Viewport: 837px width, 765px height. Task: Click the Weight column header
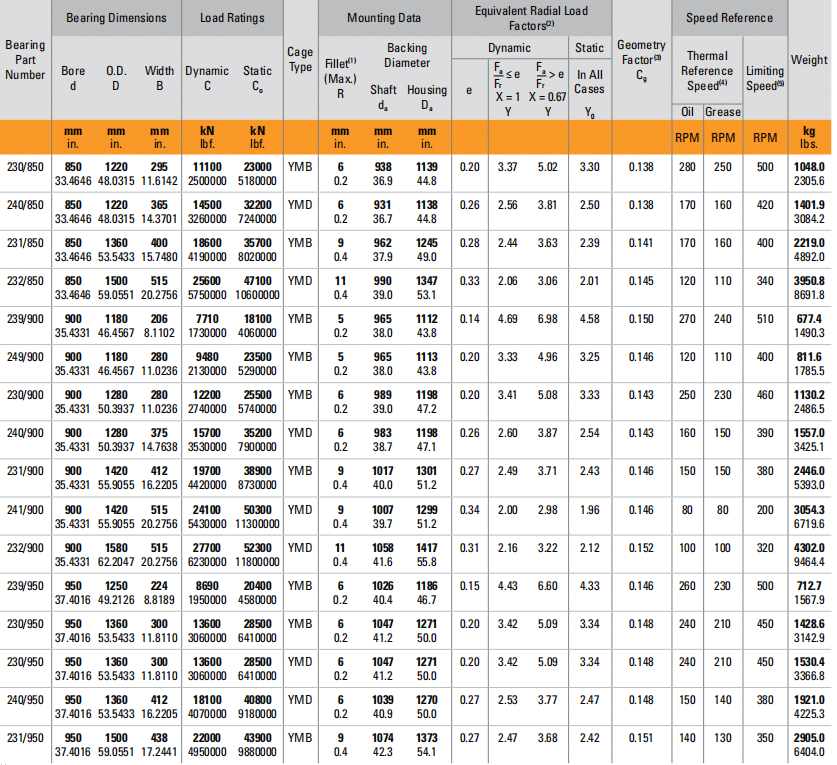coord(809,60)
